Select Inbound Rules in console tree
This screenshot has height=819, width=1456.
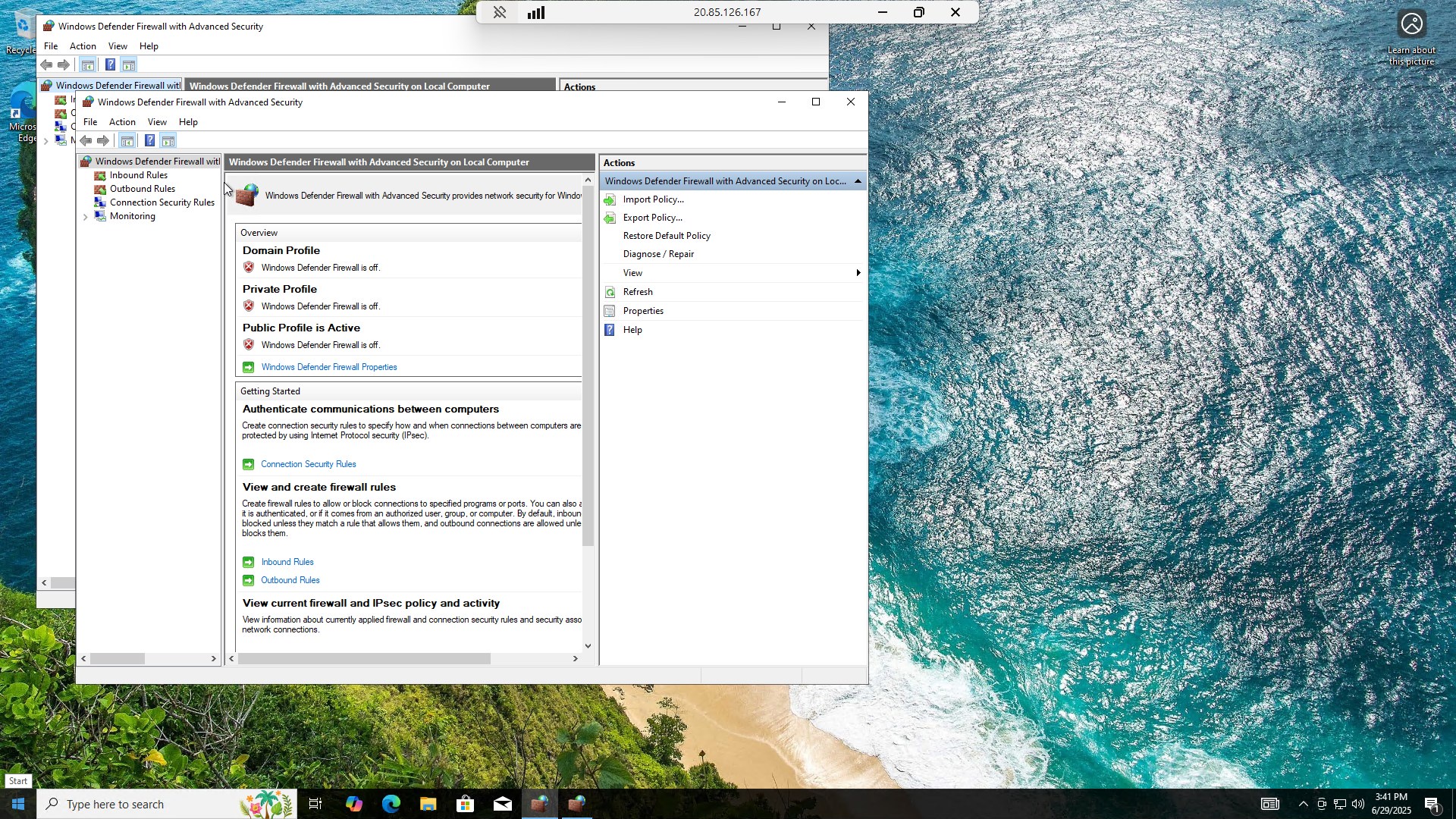point(139,175)
